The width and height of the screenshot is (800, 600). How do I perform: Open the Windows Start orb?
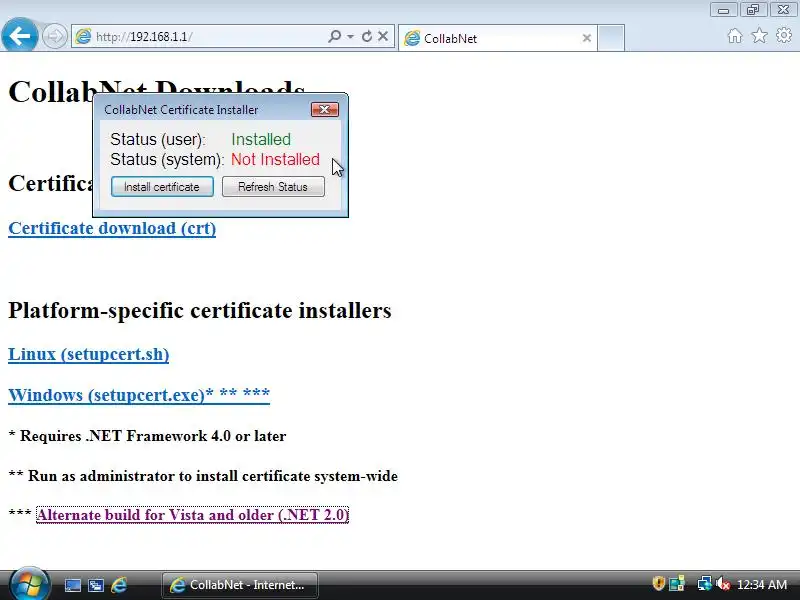29,585
